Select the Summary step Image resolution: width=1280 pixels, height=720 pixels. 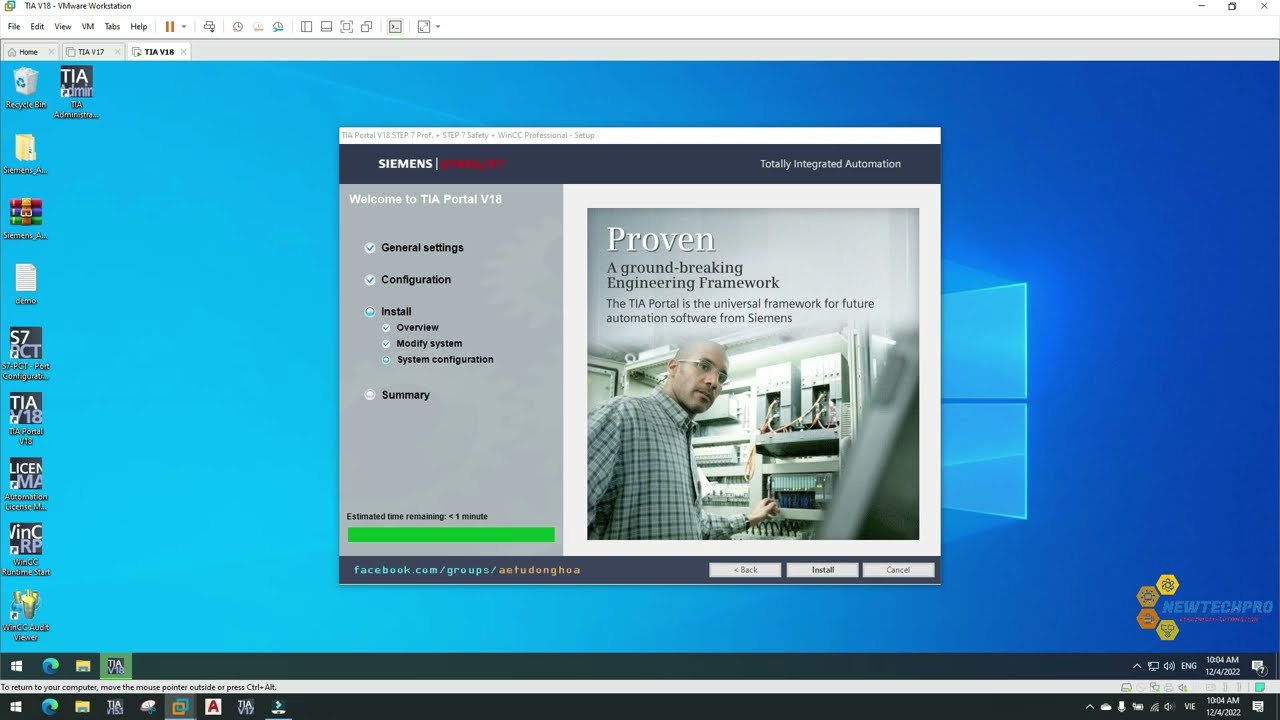click(x=405, y=395)
